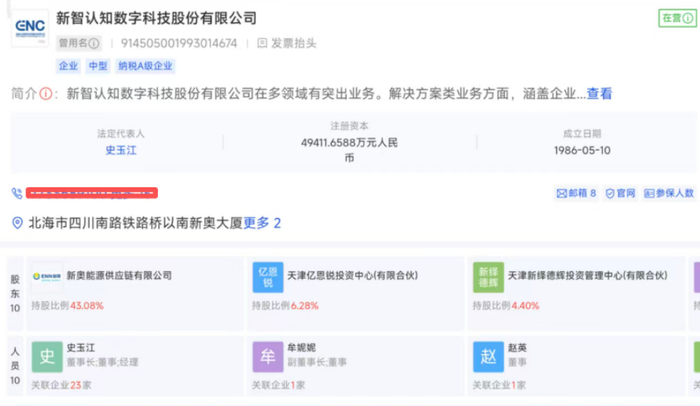Screen dimensions: 700x406
Task: Click the ENC company logo
Action: click(x=29, y=27)
